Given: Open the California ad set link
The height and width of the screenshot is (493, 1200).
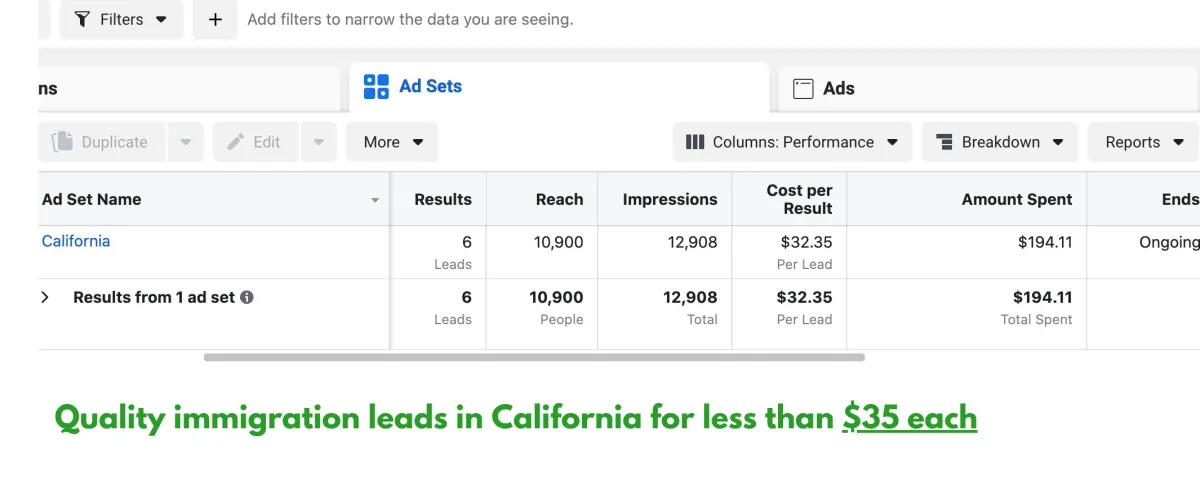Looking at the screenshot, I should [76, 241].
